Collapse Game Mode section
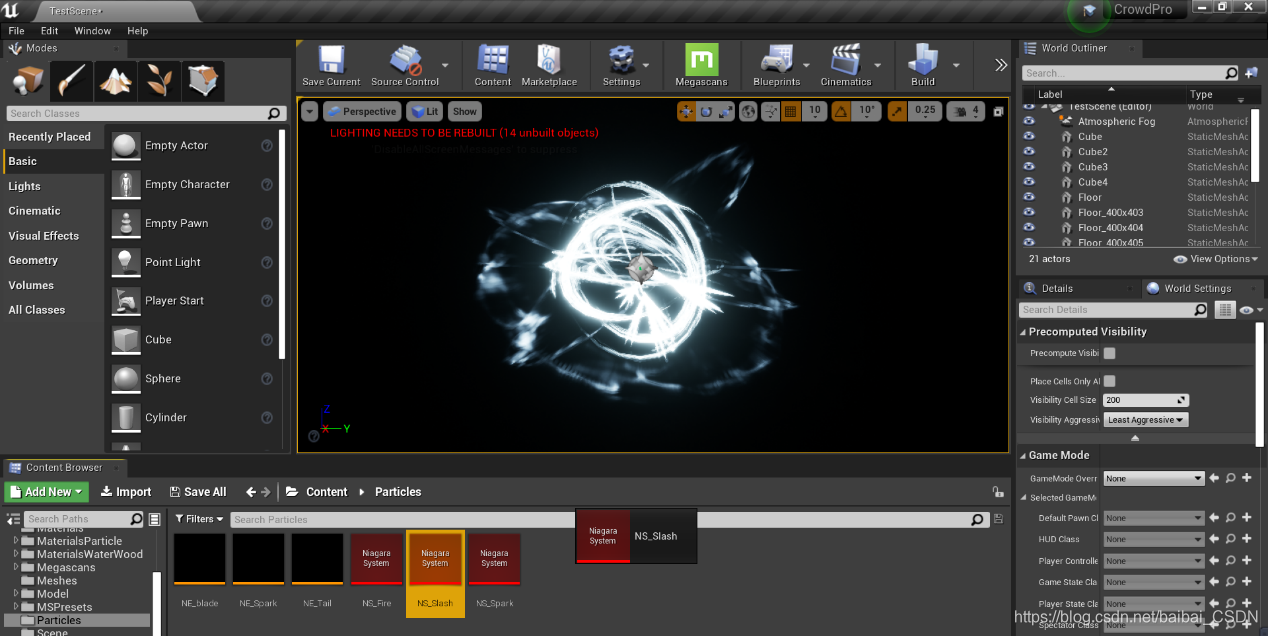This screenshot has height=636, width=1268. click(1023, 456)
